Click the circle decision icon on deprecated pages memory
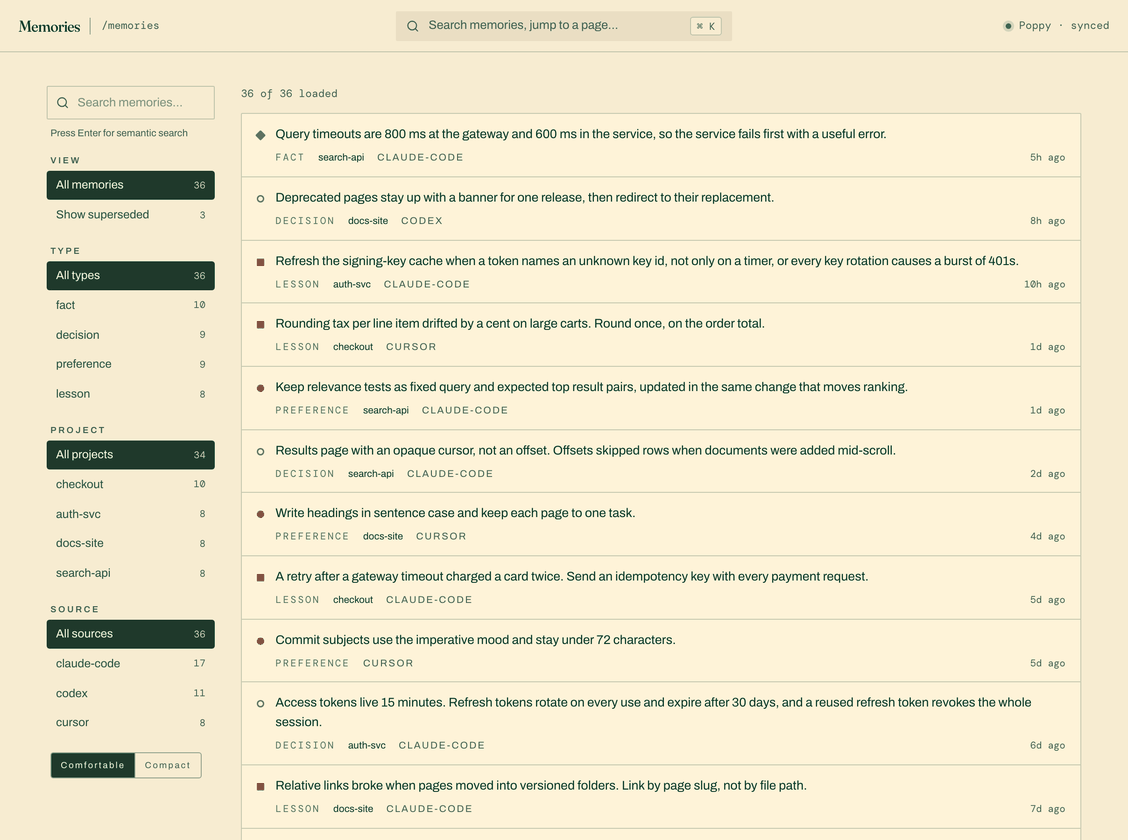The width and height of the screenshot is (1128, 840). [260, 198]
